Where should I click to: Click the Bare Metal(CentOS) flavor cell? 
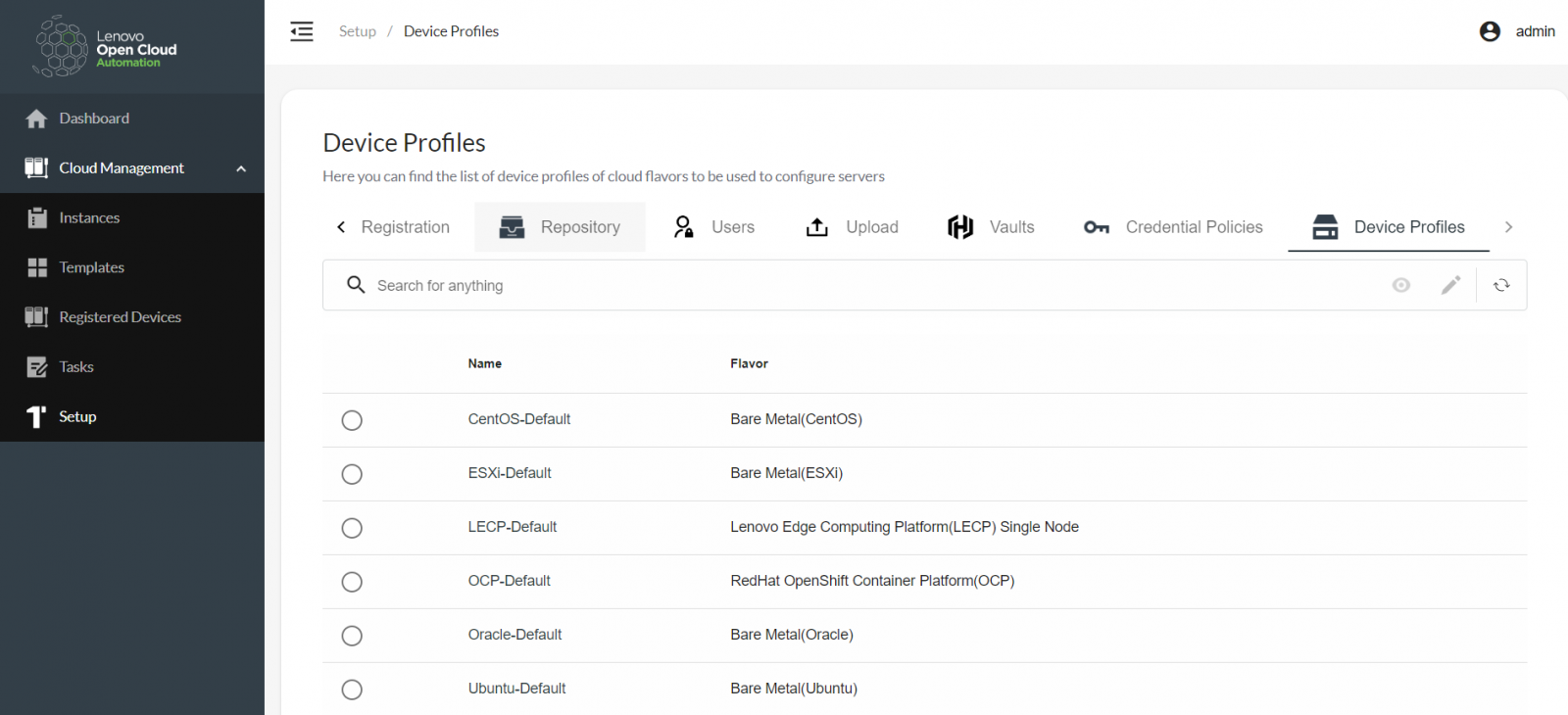[796, 419]
